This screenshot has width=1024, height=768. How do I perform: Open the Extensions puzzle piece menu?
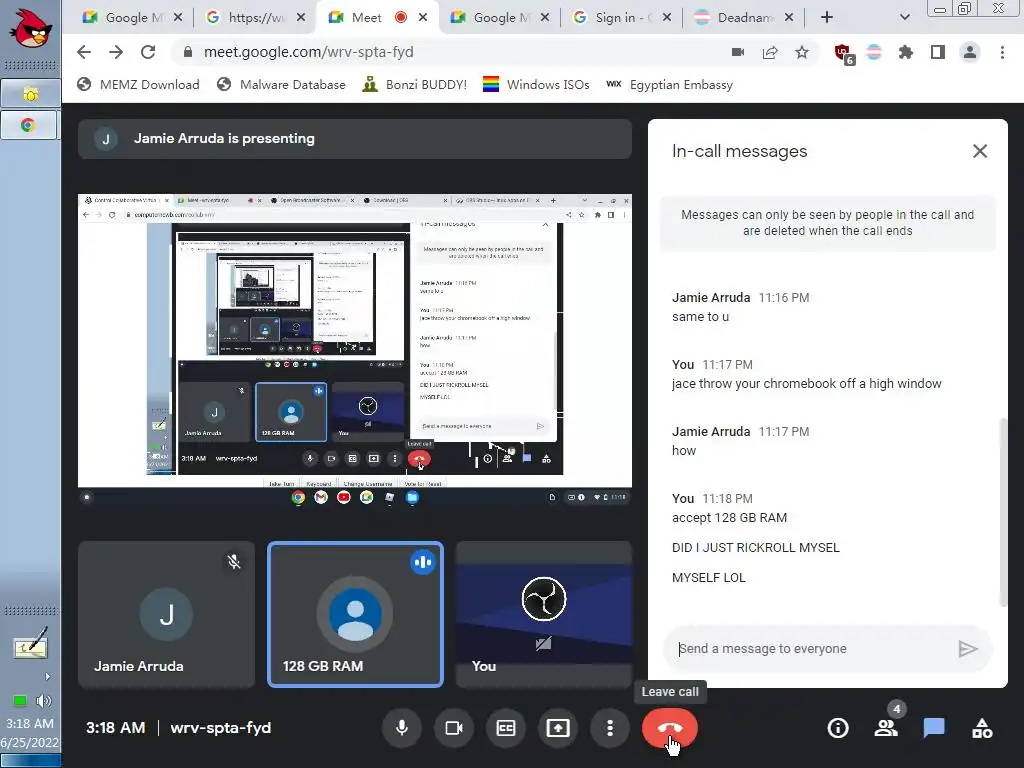coord(906,52)
